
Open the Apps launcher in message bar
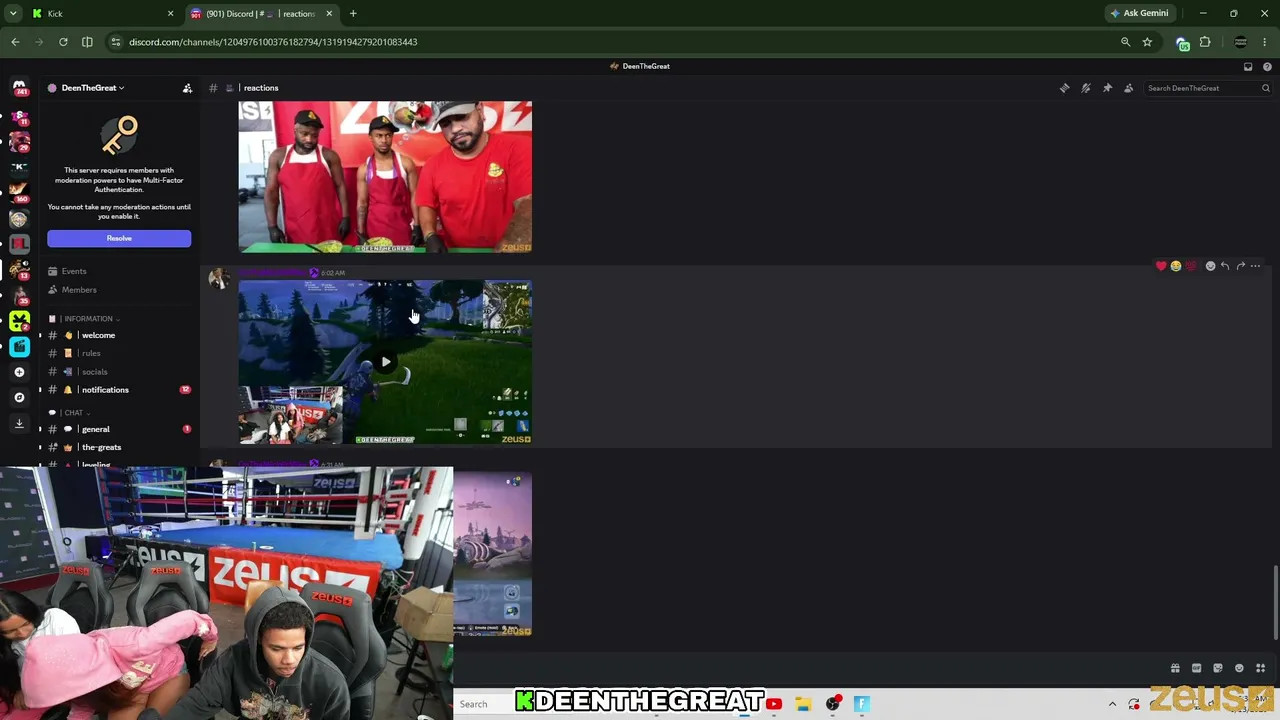tap(1260, 668)
